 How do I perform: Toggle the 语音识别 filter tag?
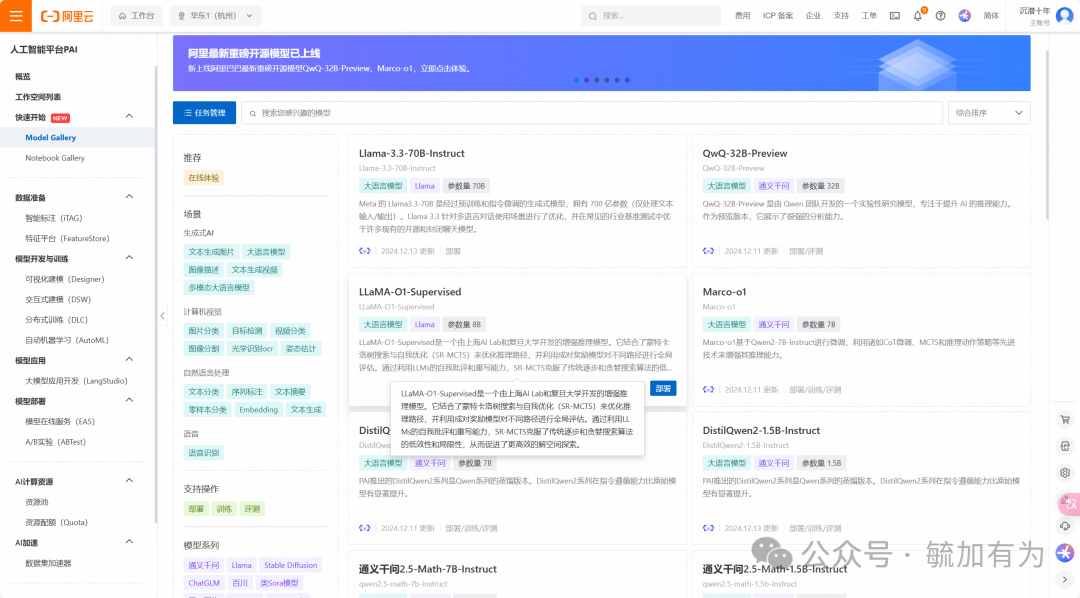(204, 453)
